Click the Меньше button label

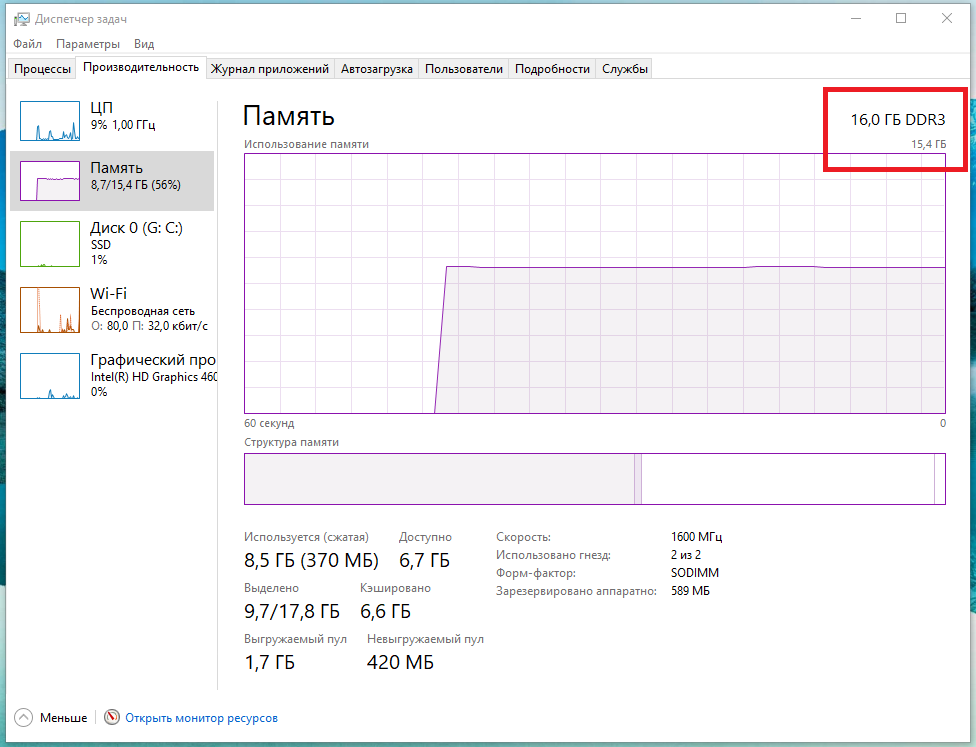pyautogui.click(x=63, y=718)
